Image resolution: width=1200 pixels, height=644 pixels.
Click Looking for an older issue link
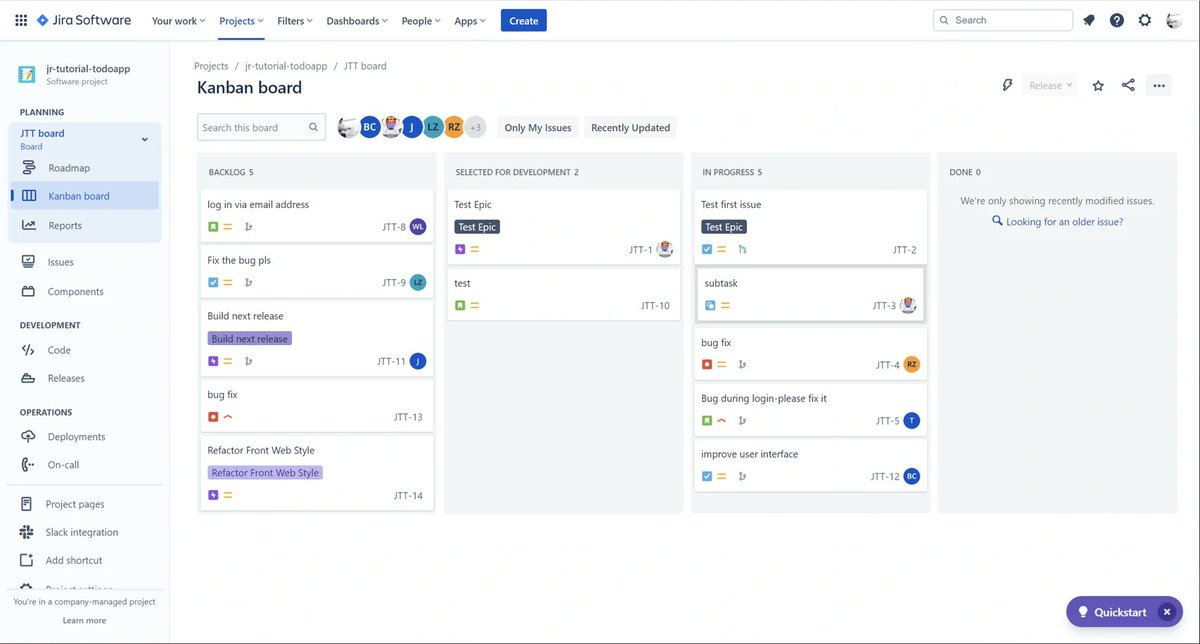coord(1064,221)
